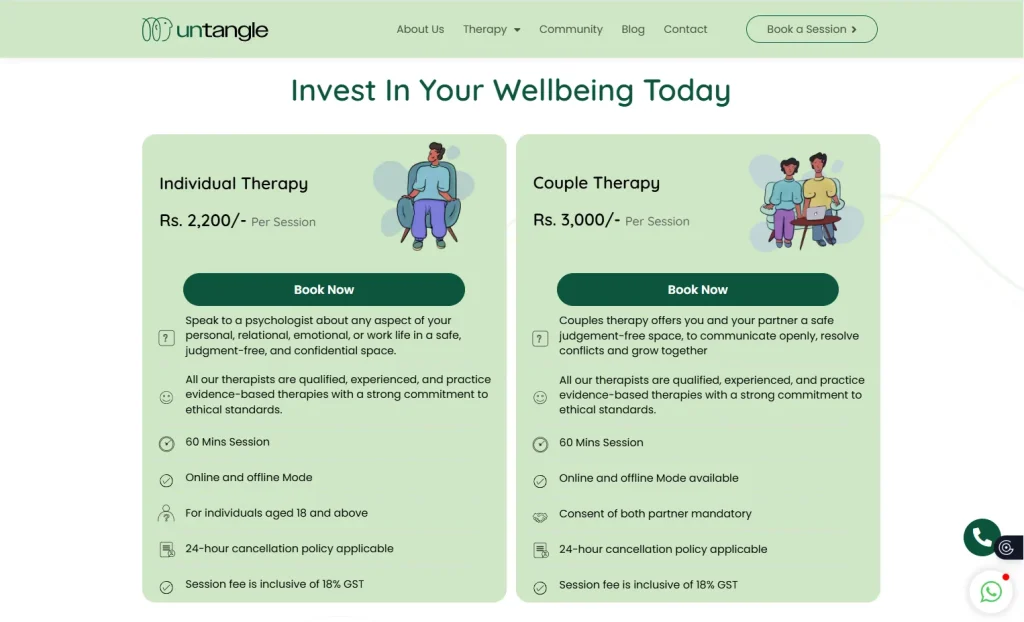The image size is (1024, 622).
Task: Click the question mark icon under Couple Therapy
Action: point(540,338)
